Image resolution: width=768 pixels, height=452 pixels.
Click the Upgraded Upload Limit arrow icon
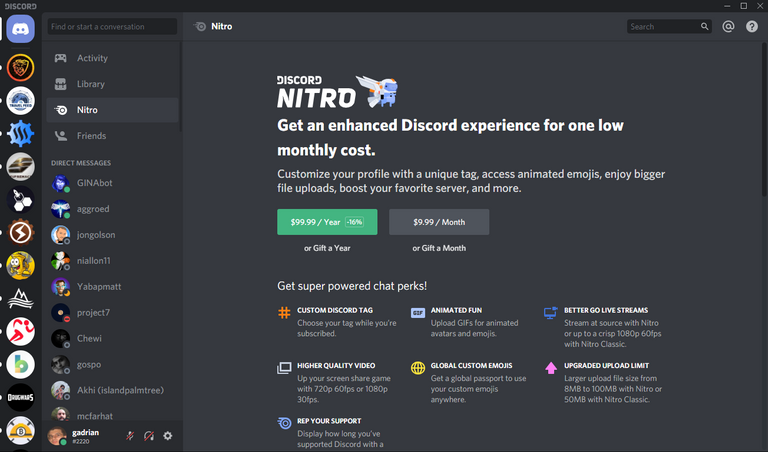[x=551, y=368]
